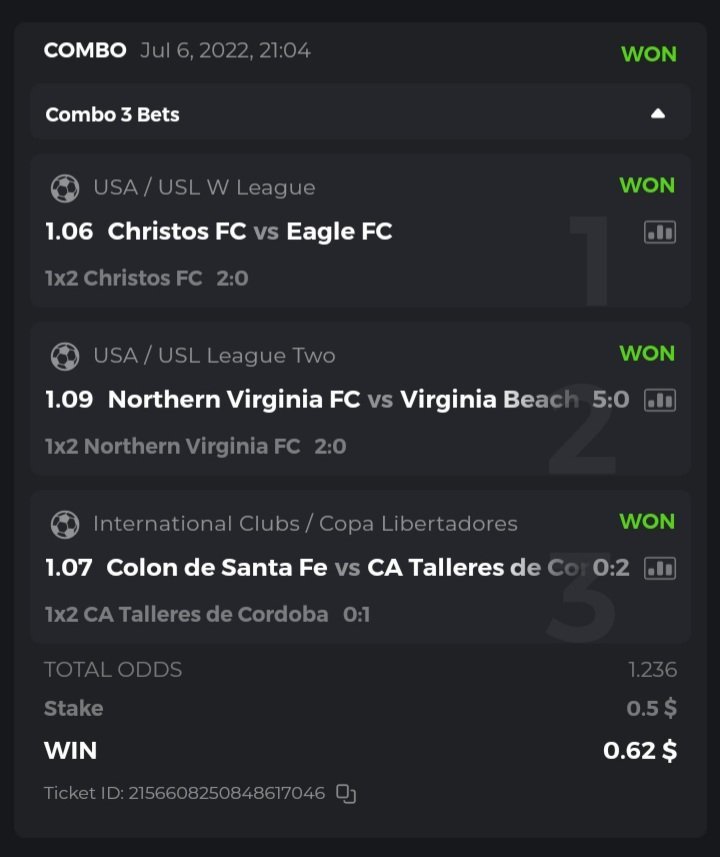Open stats icon for Christos FC match
Viewport: 720px width, 857px height.
[x=659, y=232]
